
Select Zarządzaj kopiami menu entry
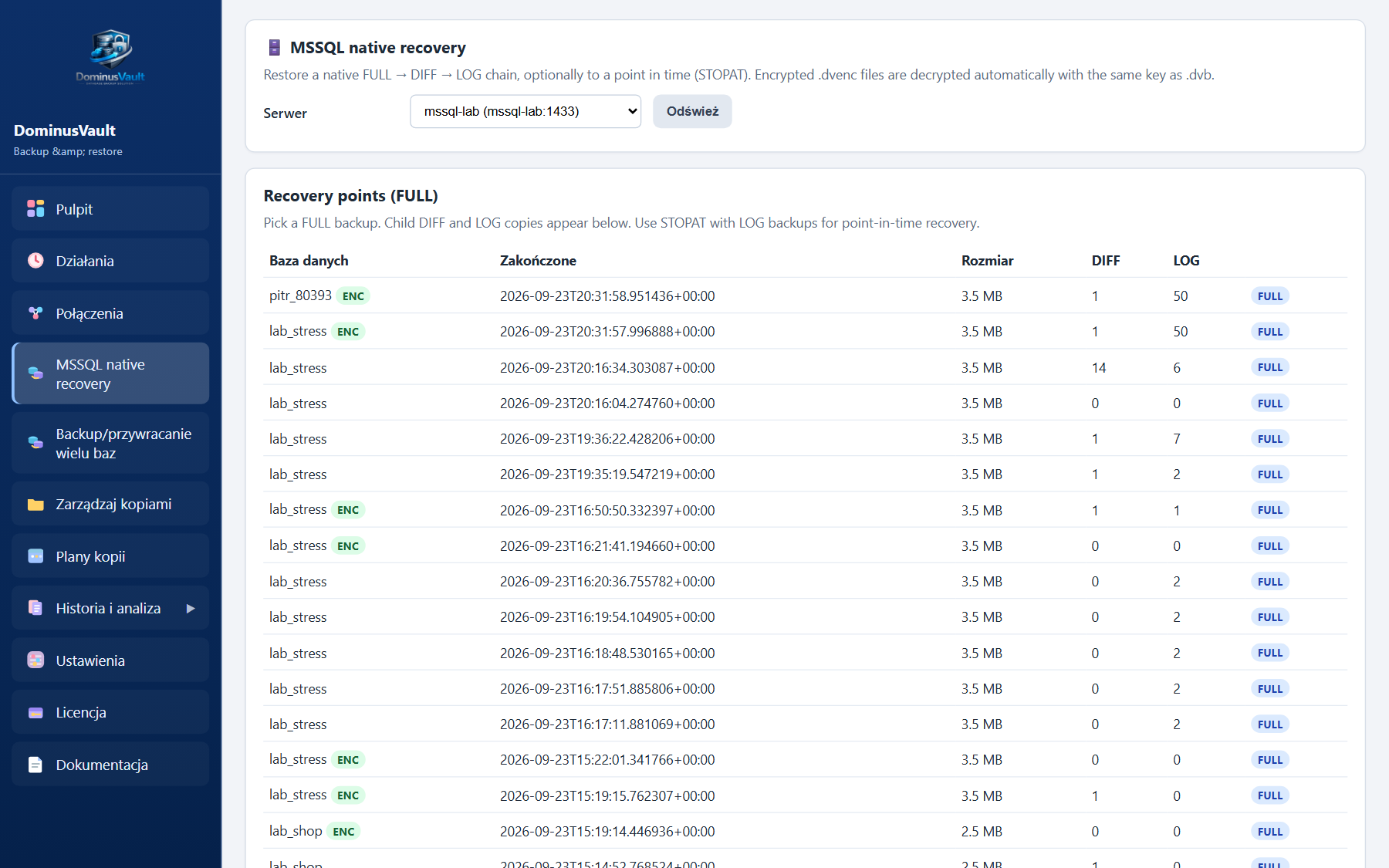click(x=110, y=504)
